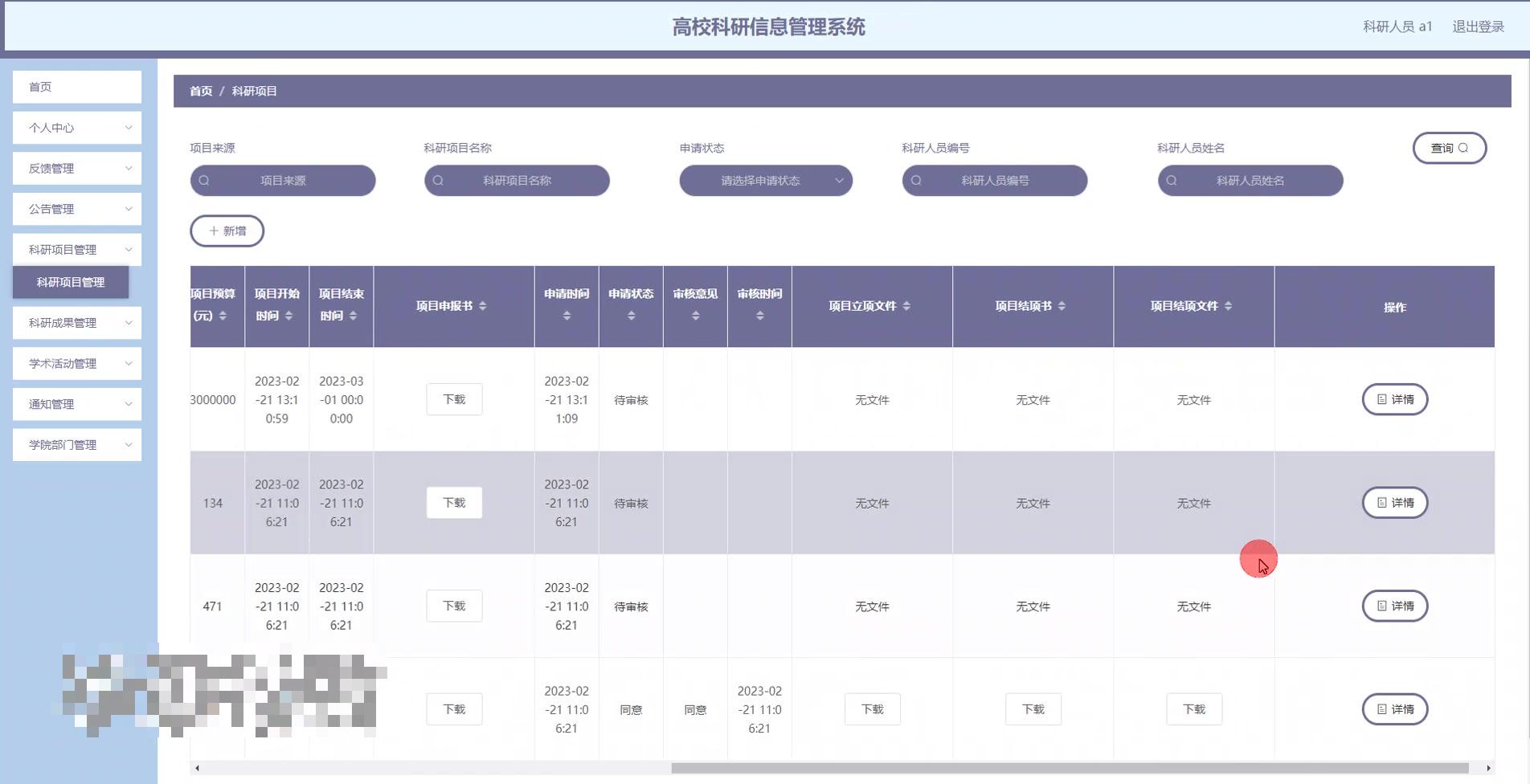The width and height of the screenshot is (1530, 784).
Task: Go to 首页 breadcrumb link
Action: click(201, 92)
